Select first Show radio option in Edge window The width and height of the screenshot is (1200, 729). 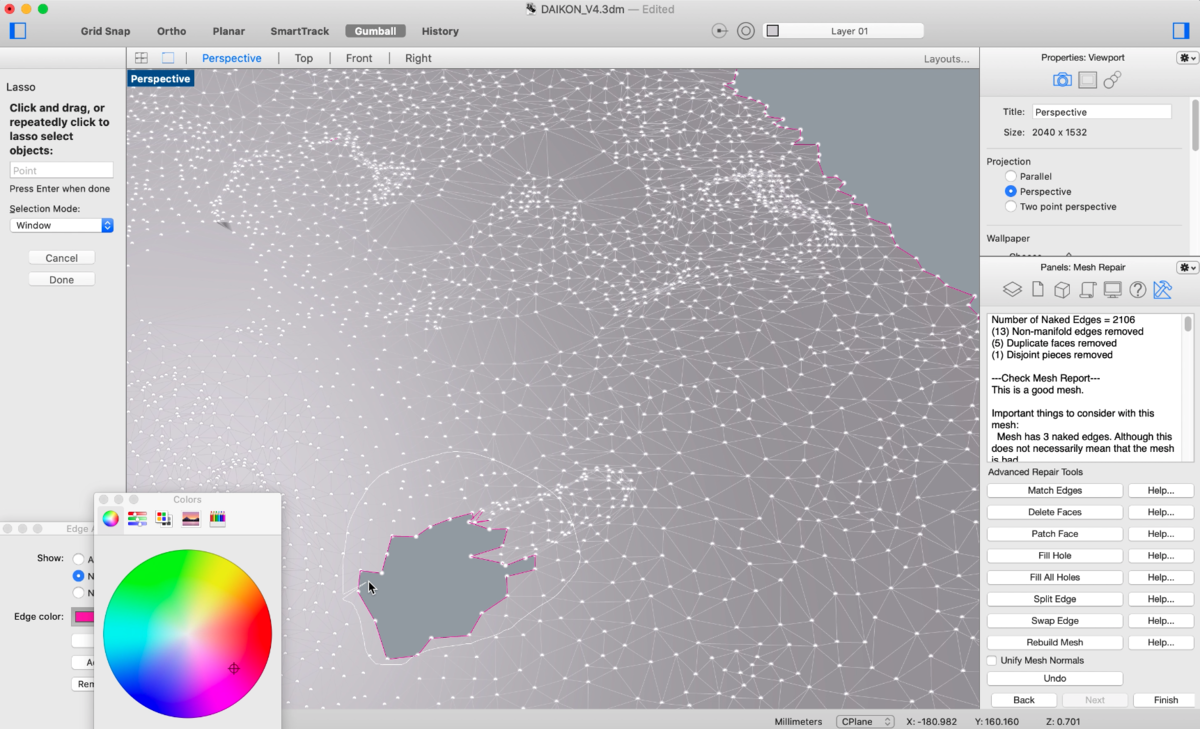click(79, 559)
